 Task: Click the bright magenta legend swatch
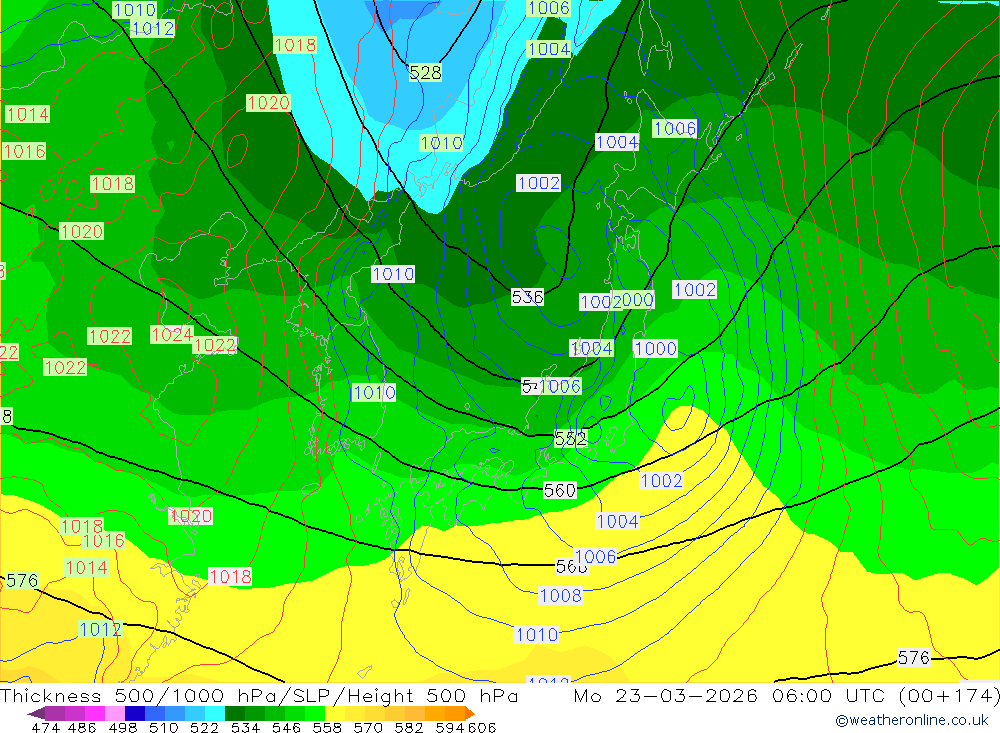coord(94,713)
